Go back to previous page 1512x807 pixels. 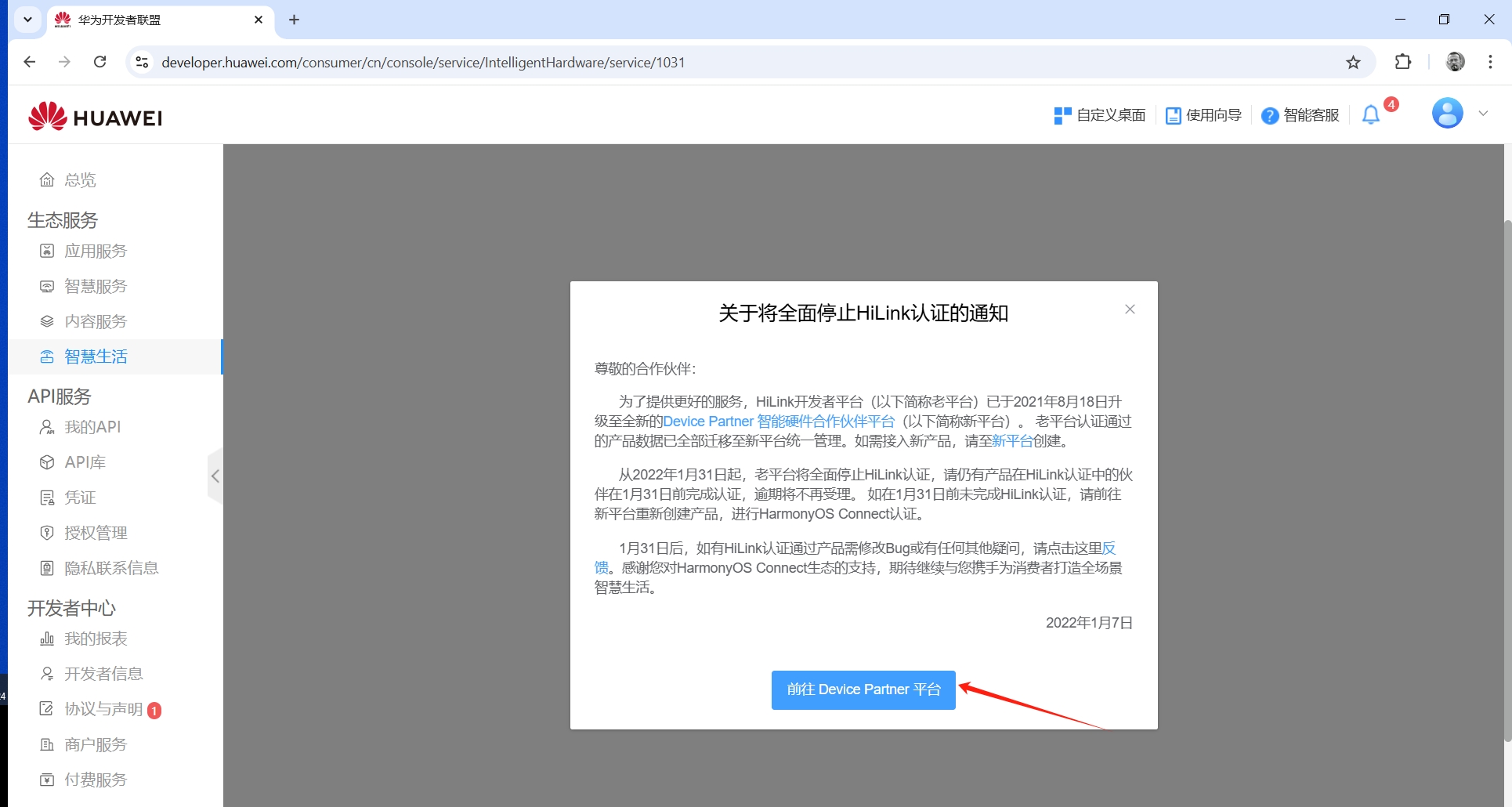tap(30, 62)
